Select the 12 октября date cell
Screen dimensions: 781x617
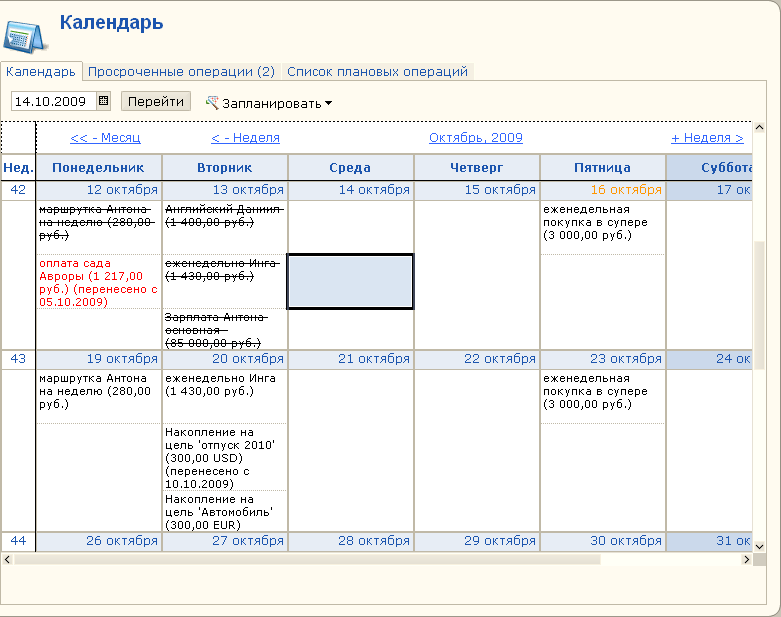click(x=99, y=190)
